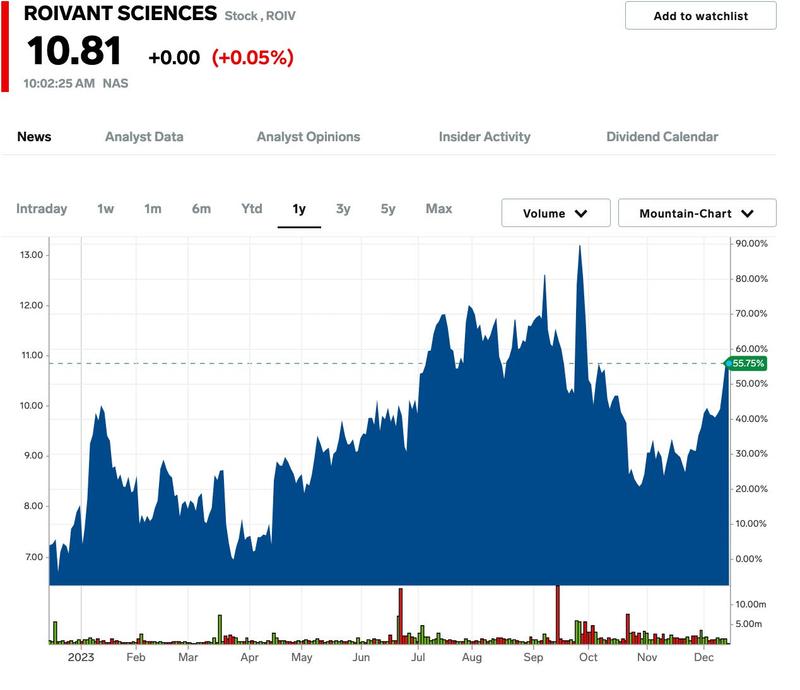This screenshot has height=690, width=800.
Task: Click the 5.00m volume axis label
Action: coord(748,624)
